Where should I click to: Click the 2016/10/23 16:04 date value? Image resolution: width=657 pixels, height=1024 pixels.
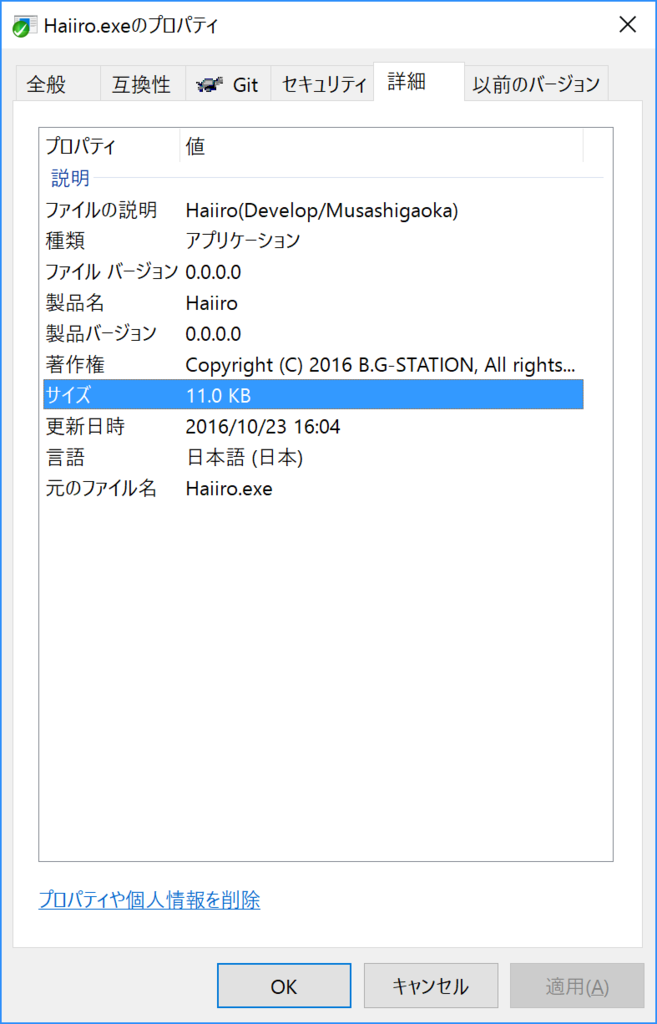tap(263, 427)
